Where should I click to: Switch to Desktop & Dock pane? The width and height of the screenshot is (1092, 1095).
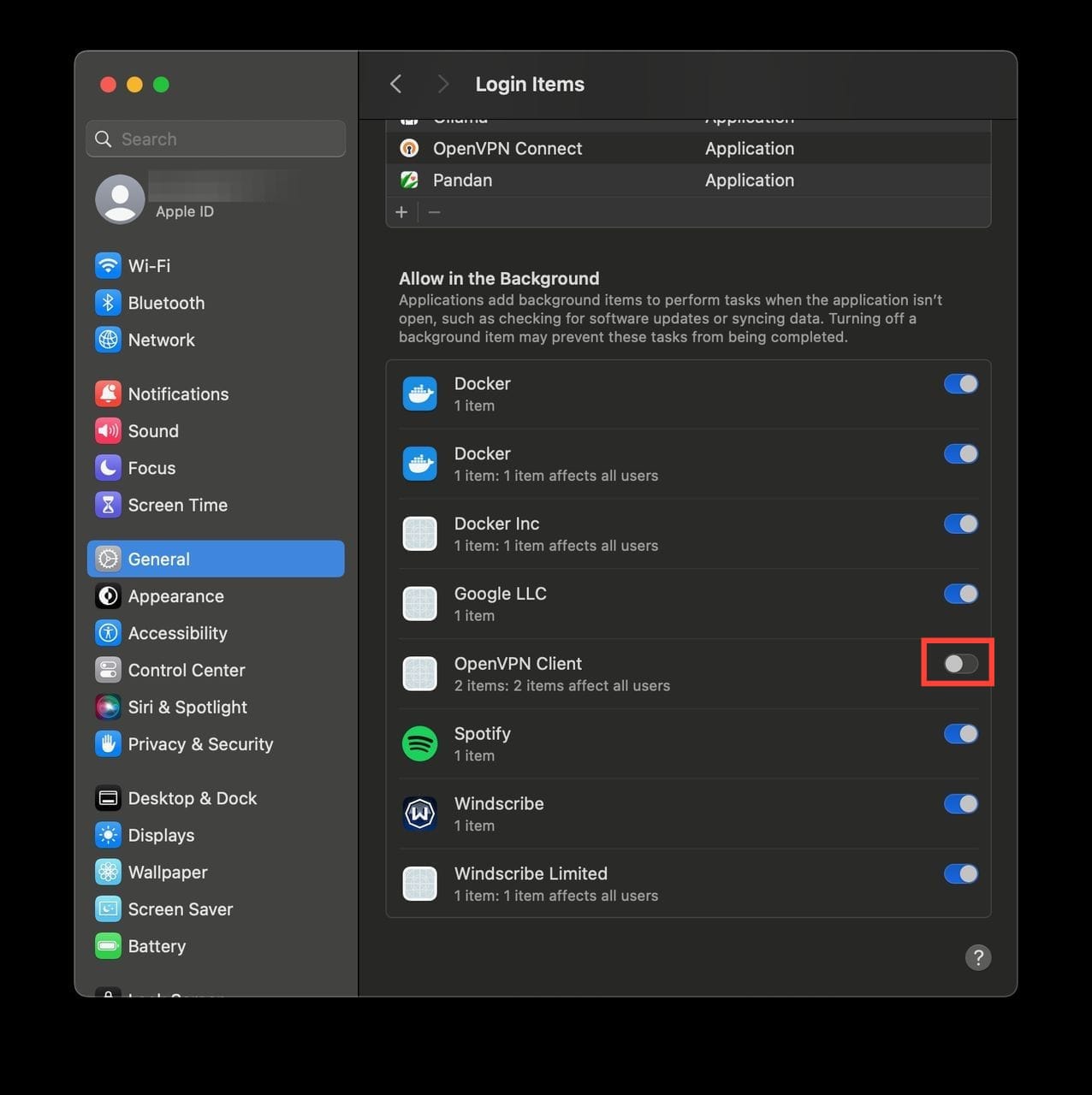[216, 798]
